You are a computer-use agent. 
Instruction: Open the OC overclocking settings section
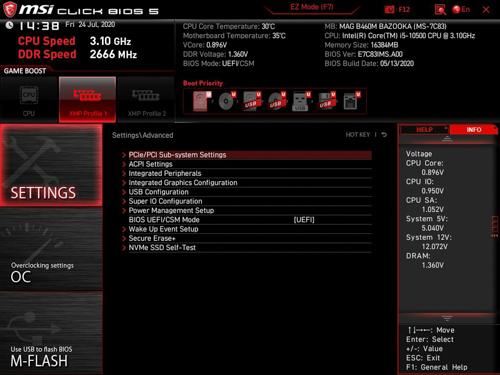(51, 250)
